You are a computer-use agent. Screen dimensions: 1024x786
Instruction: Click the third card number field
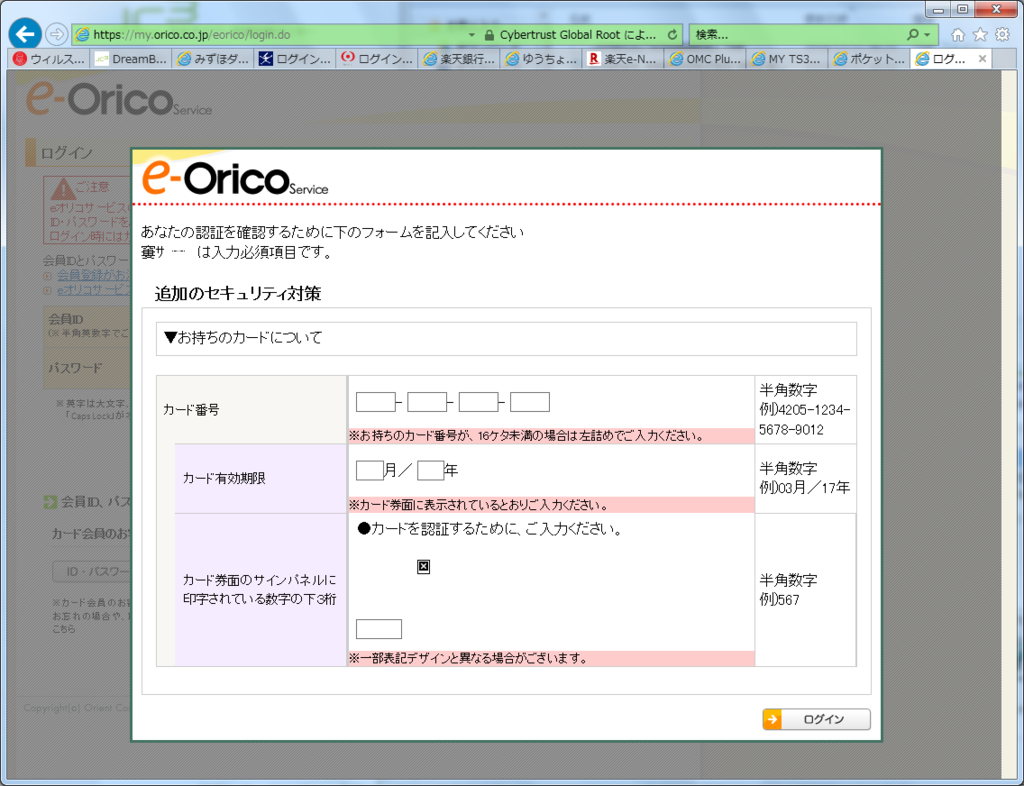pos(479,402)
